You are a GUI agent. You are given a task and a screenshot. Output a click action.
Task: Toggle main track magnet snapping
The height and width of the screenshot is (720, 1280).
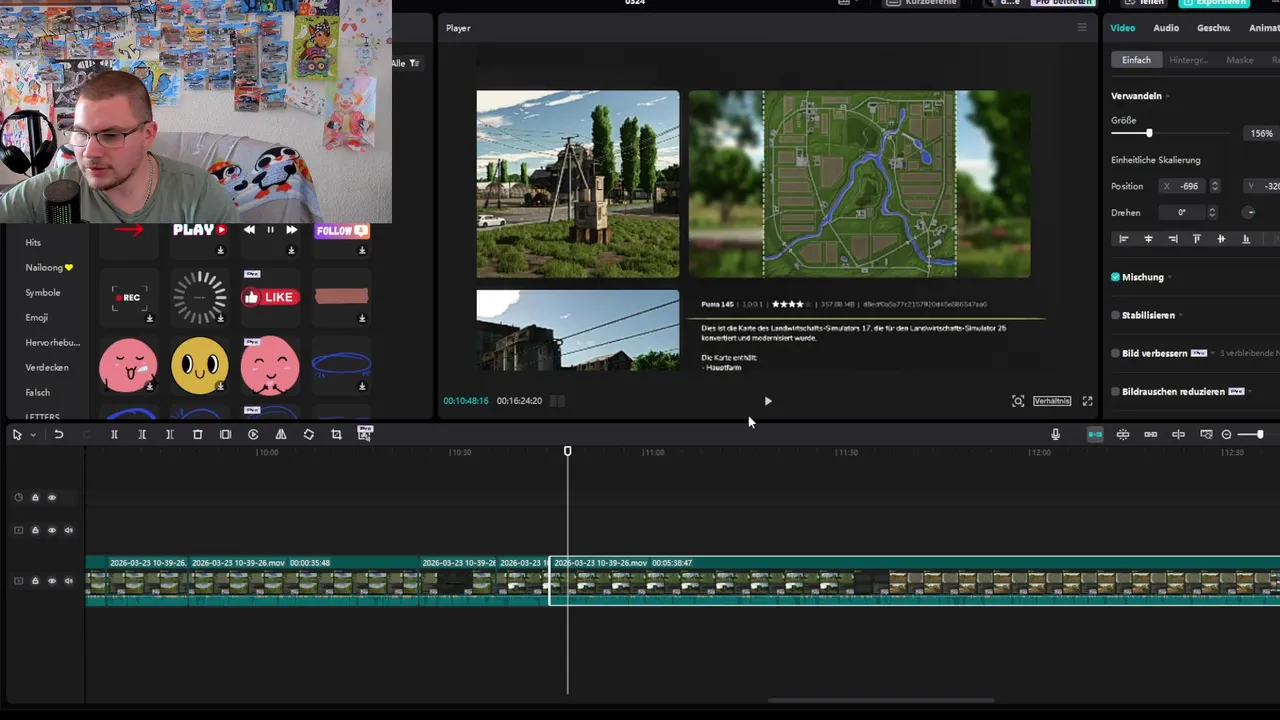1095,434
